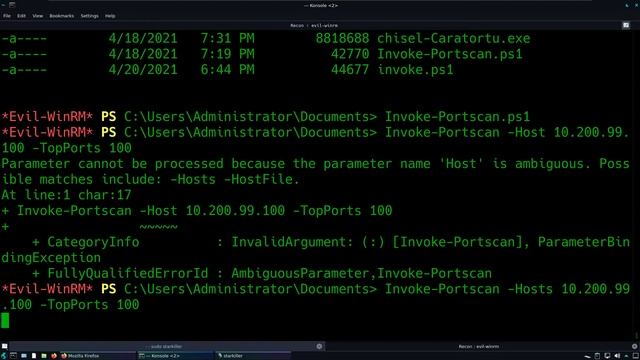Screen dimensions: 640x360
Task: Open the clipboard tray icon
Action: click(597, 356)
